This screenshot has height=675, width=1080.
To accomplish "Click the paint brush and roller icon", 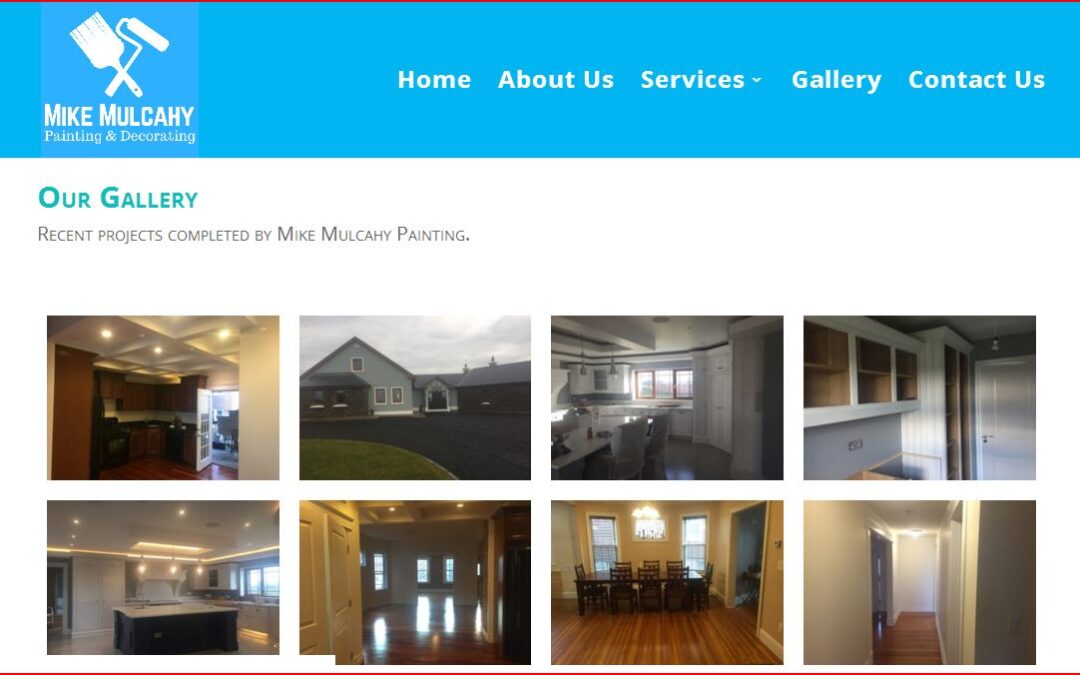I will point(119,54).
